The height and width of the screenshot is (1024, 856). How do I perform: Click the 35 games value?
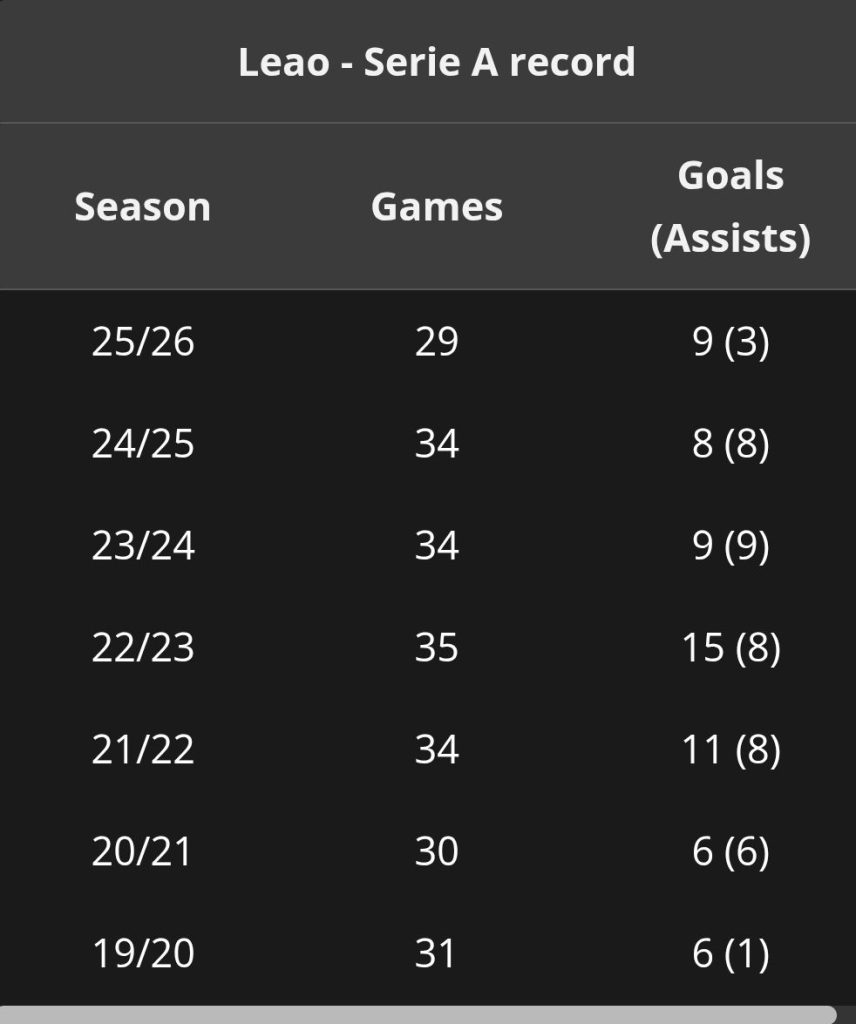[x=436, y=647]
